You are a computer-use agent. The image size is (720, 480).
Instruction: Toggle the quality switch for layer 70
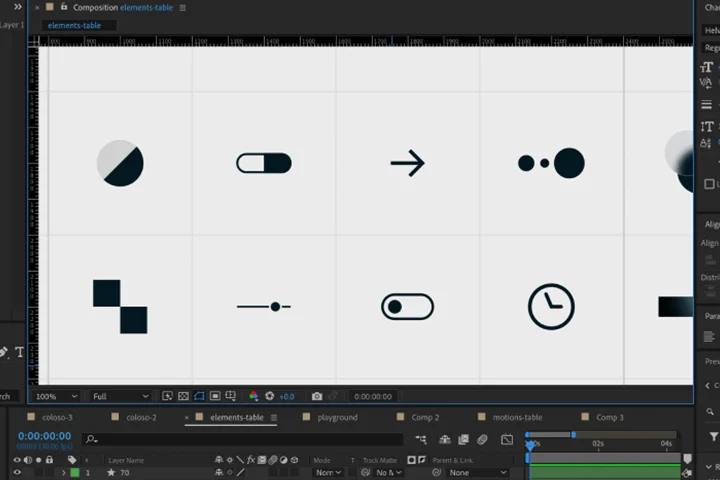point(240,472)
